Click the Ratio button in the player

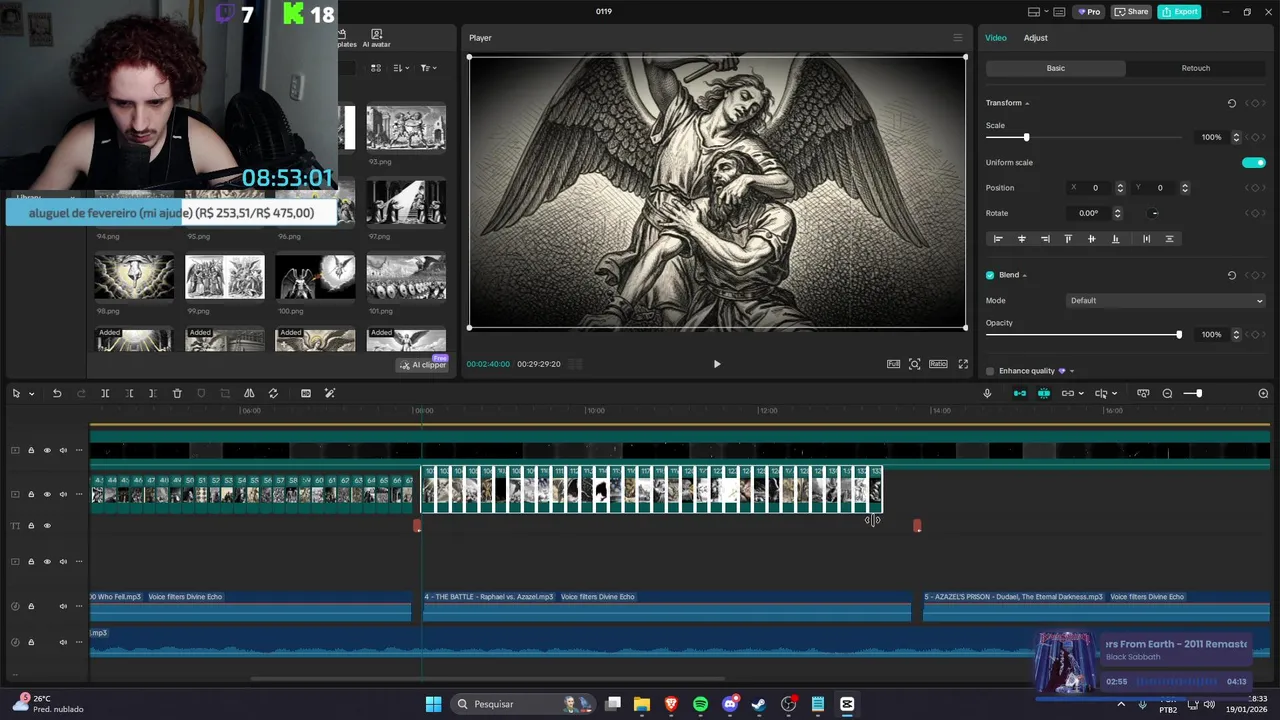[938, 364]
